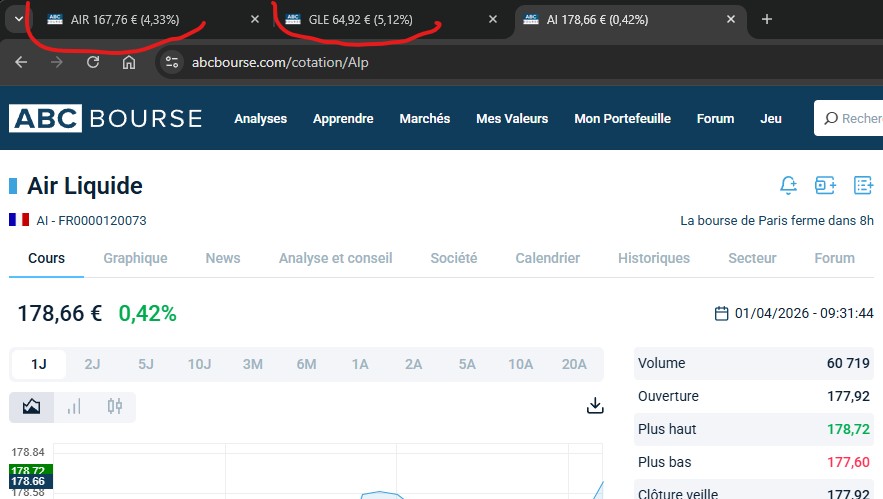Open site information icon in address bar
The width and height of the screenshot is (883, 499).
172,62
